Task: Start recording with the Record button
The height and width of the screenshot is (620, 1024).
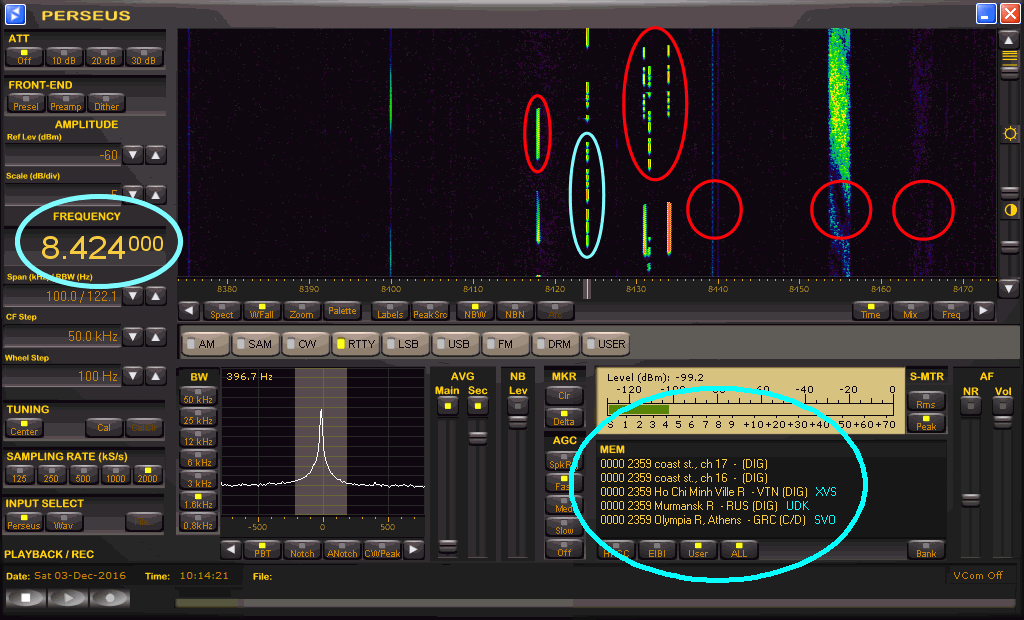Action: (x=110, y=598)
